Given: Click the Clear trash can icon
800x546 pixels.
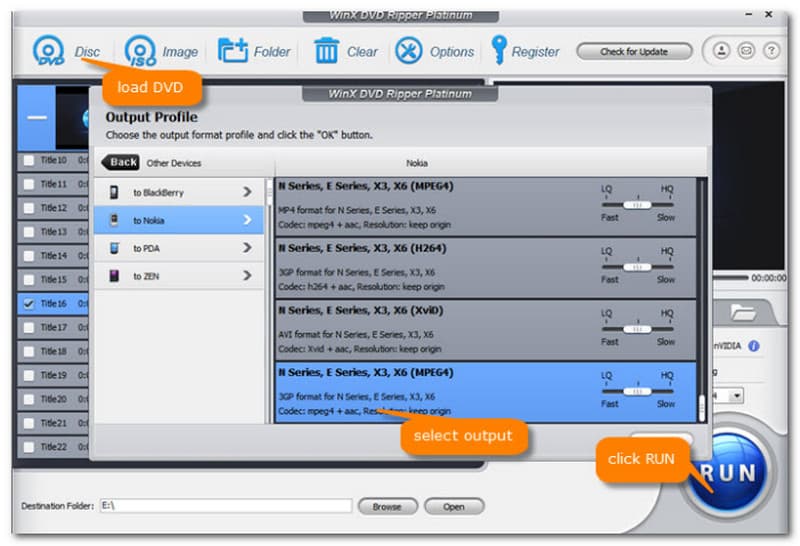Looking at the screenshot, I should (x=326, y=51).
